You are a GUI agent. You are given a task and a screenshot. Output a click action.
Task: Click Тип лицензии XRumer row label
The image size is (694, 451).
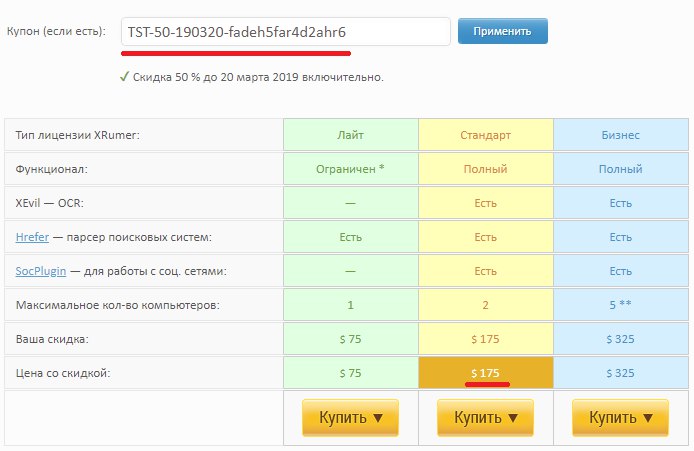(x=77, y=135)
